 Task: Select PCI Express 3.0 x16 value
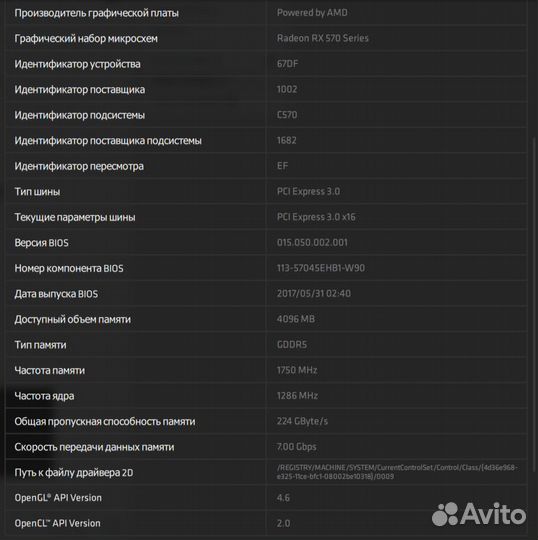pos(316,217)
